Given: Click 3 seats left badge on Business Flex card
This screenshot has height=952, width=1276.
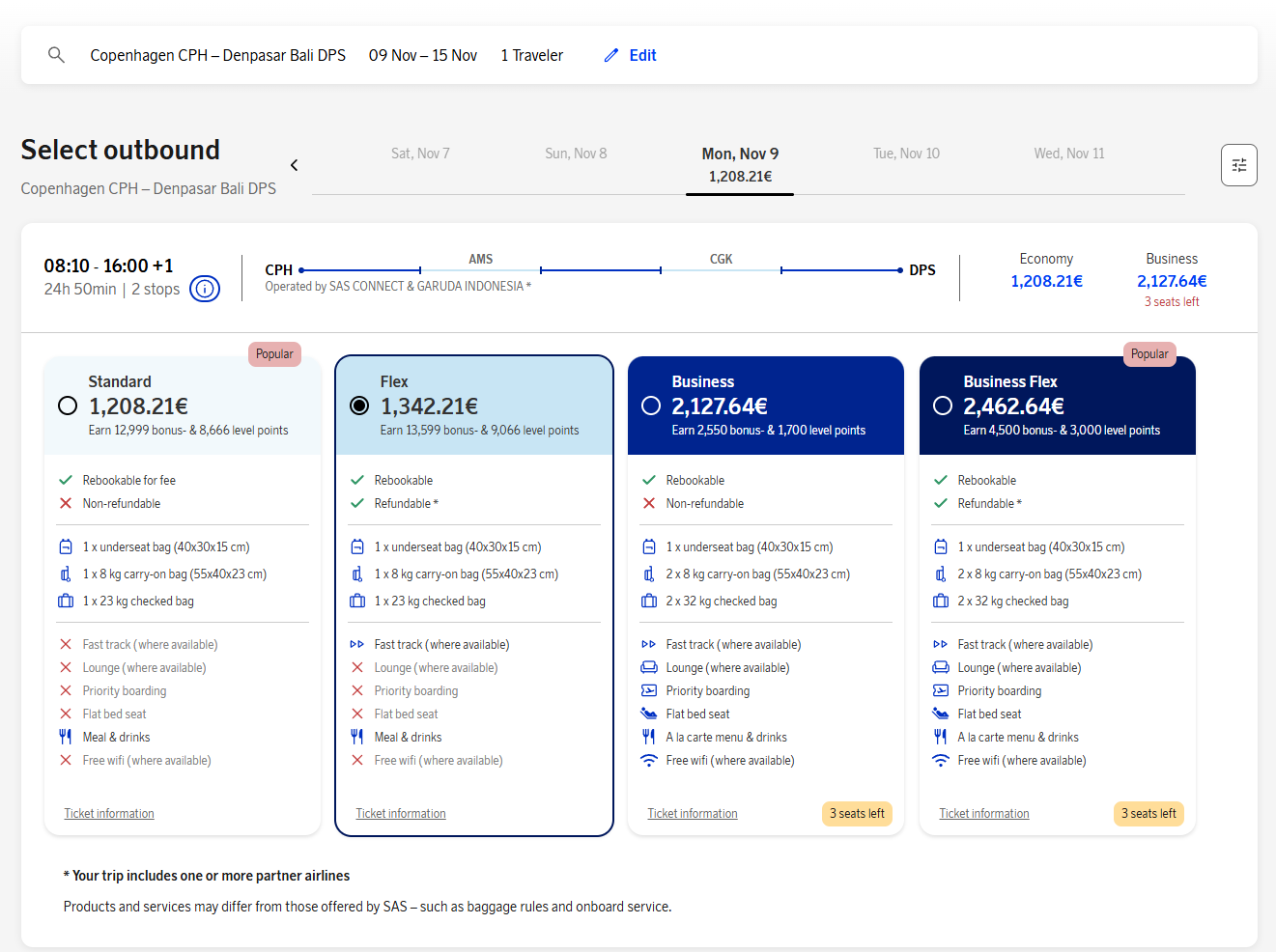Looking at the screenshot, I should 1148,814.
